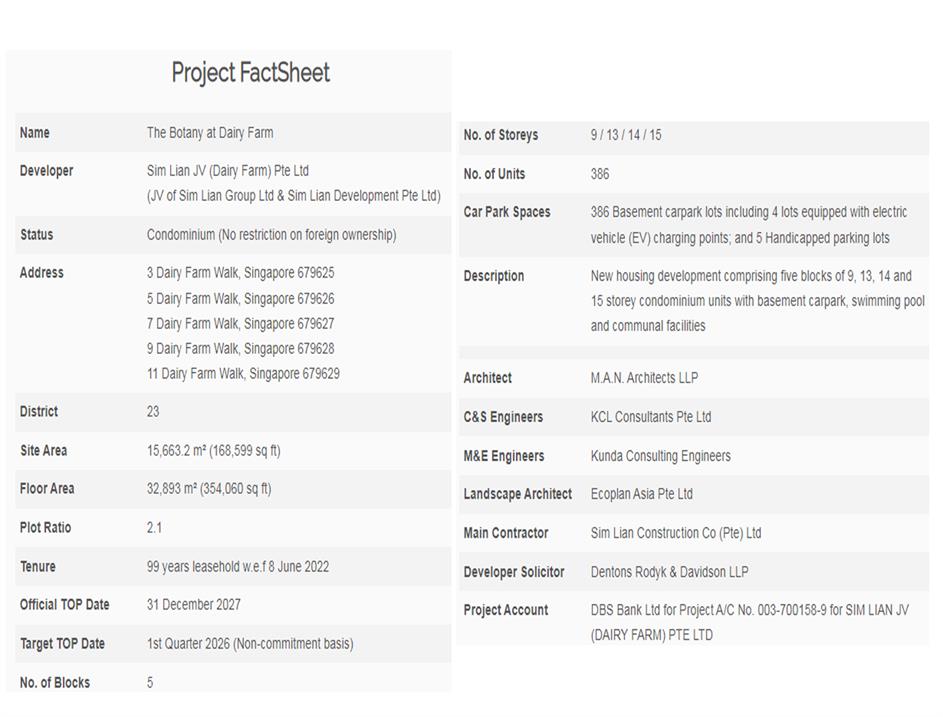
Task: Click the KCL Consultants Pte Ltd entry
Action: click(651, 417)
